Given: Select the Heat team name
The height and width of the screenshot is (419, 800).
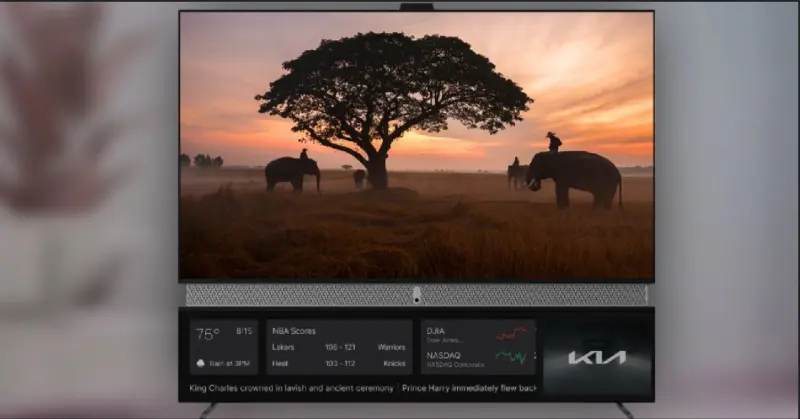Looking at the screenshot, I should point(280,363).
